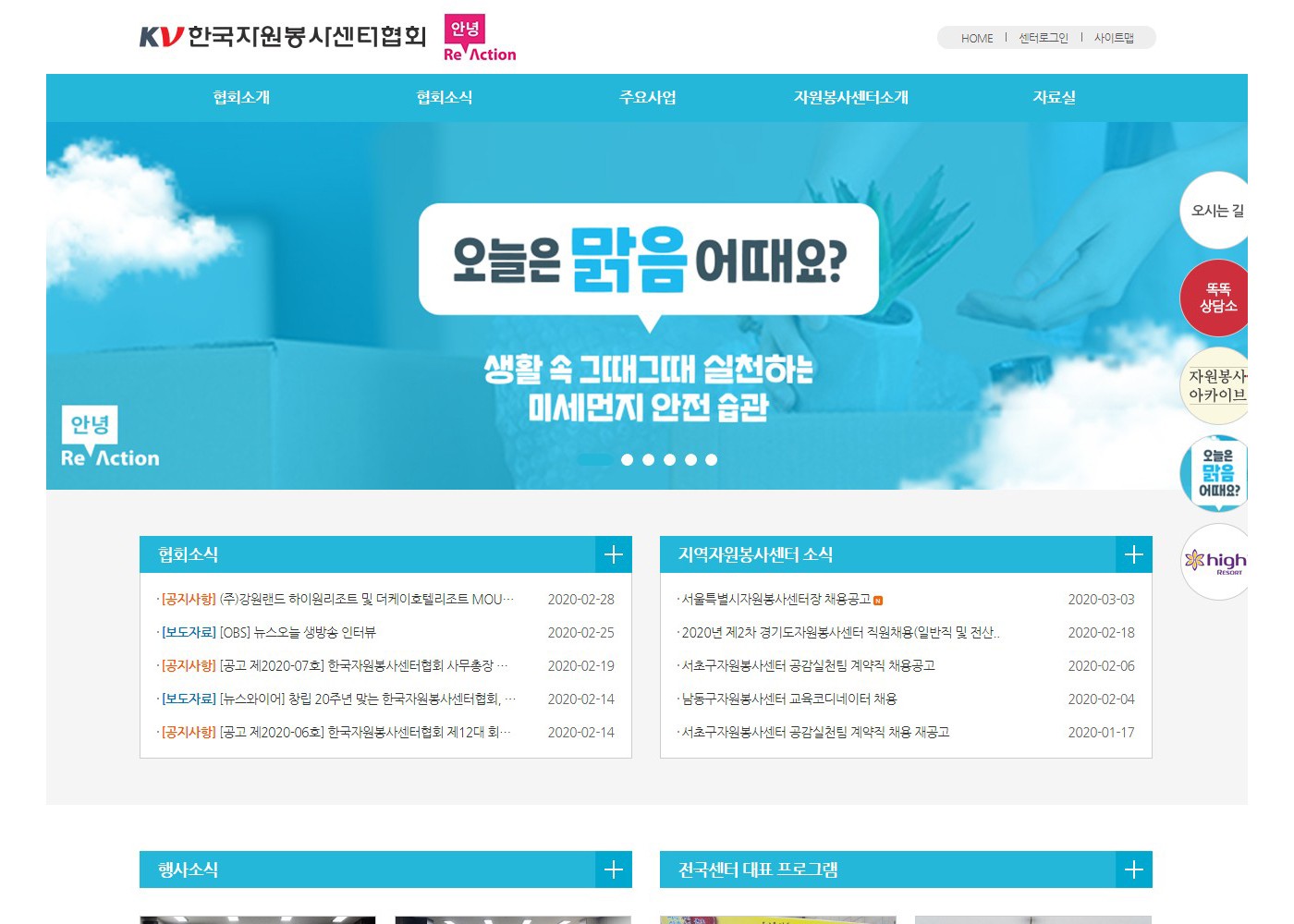Click the 센터로그인 link
This screenshot has height=924, width=1294.
click(1043, 38)
